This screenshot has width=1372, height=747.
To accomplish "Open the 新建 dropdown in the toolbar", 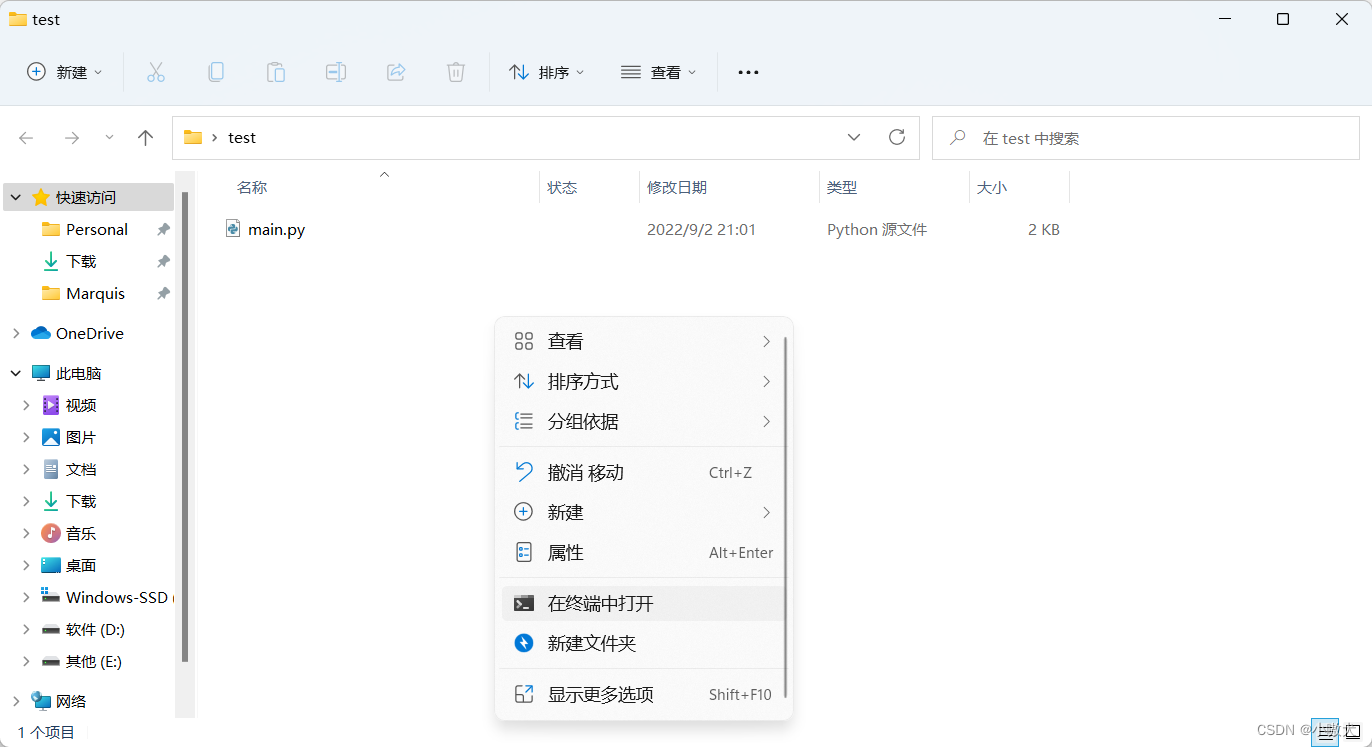I will 64,71.
